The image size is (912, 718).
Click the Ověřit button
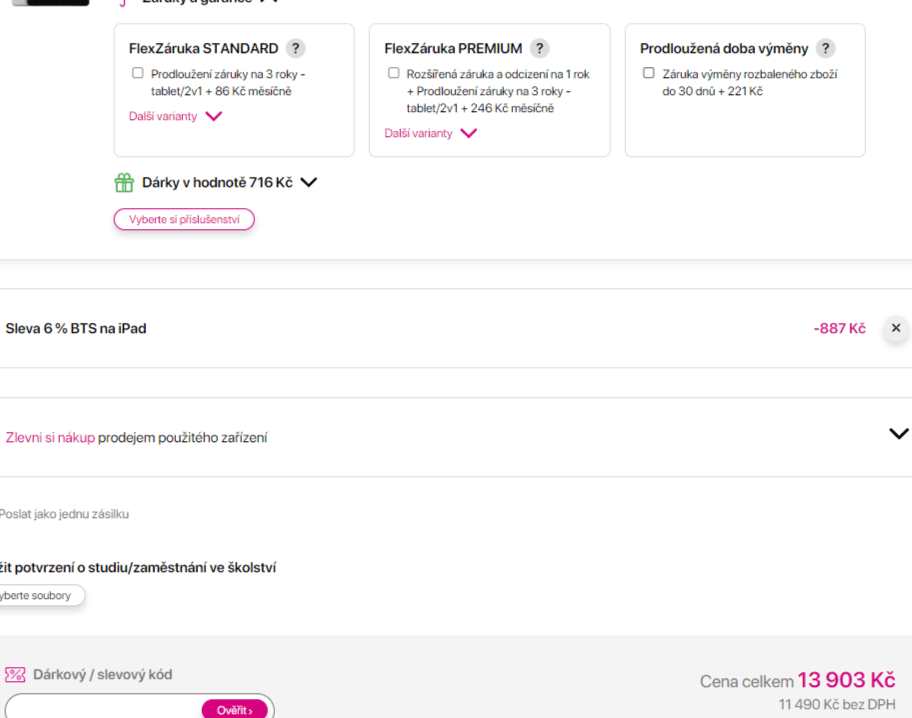[x=234, y=710]
